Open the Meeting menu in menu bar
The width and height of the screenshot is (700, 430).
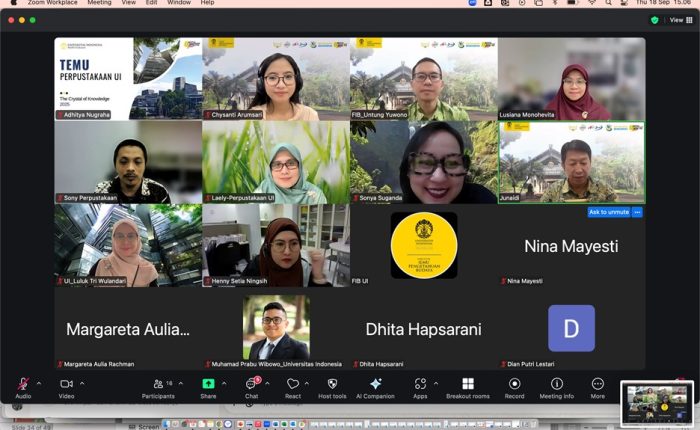pos(99,3)
